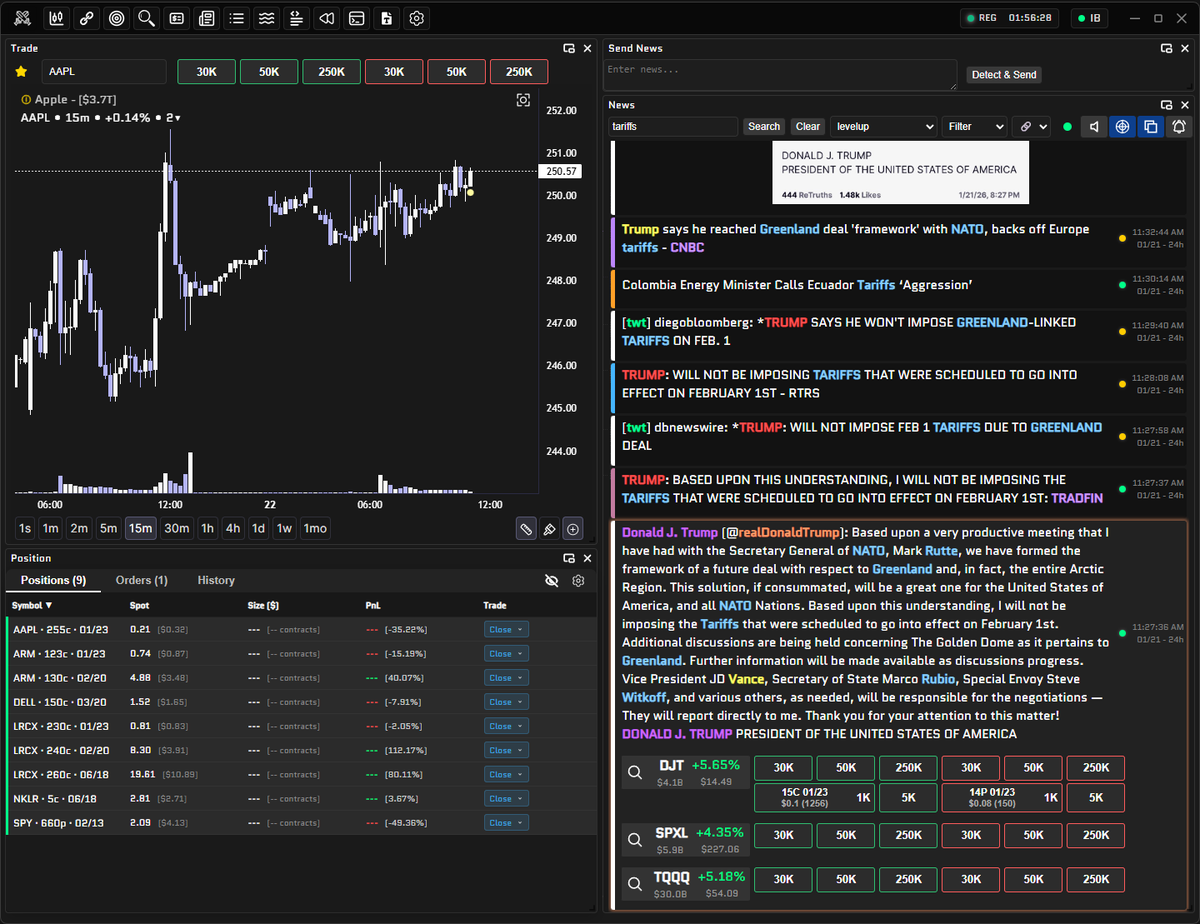Screen dimensions: 1200x924
Task: Open the Position panel settings gear
Action: (x=578, y=580)
